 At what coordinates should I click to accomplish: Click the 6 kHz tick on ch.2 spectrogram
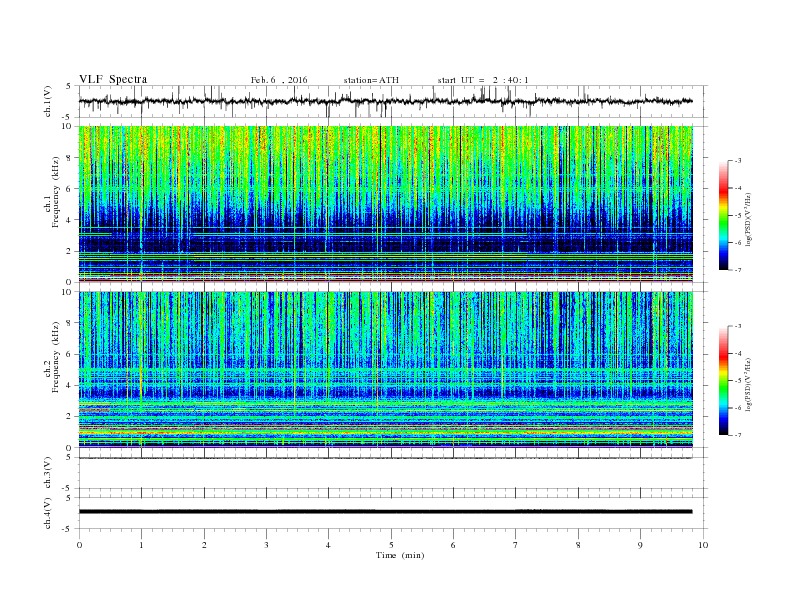(x=70, y=354)
